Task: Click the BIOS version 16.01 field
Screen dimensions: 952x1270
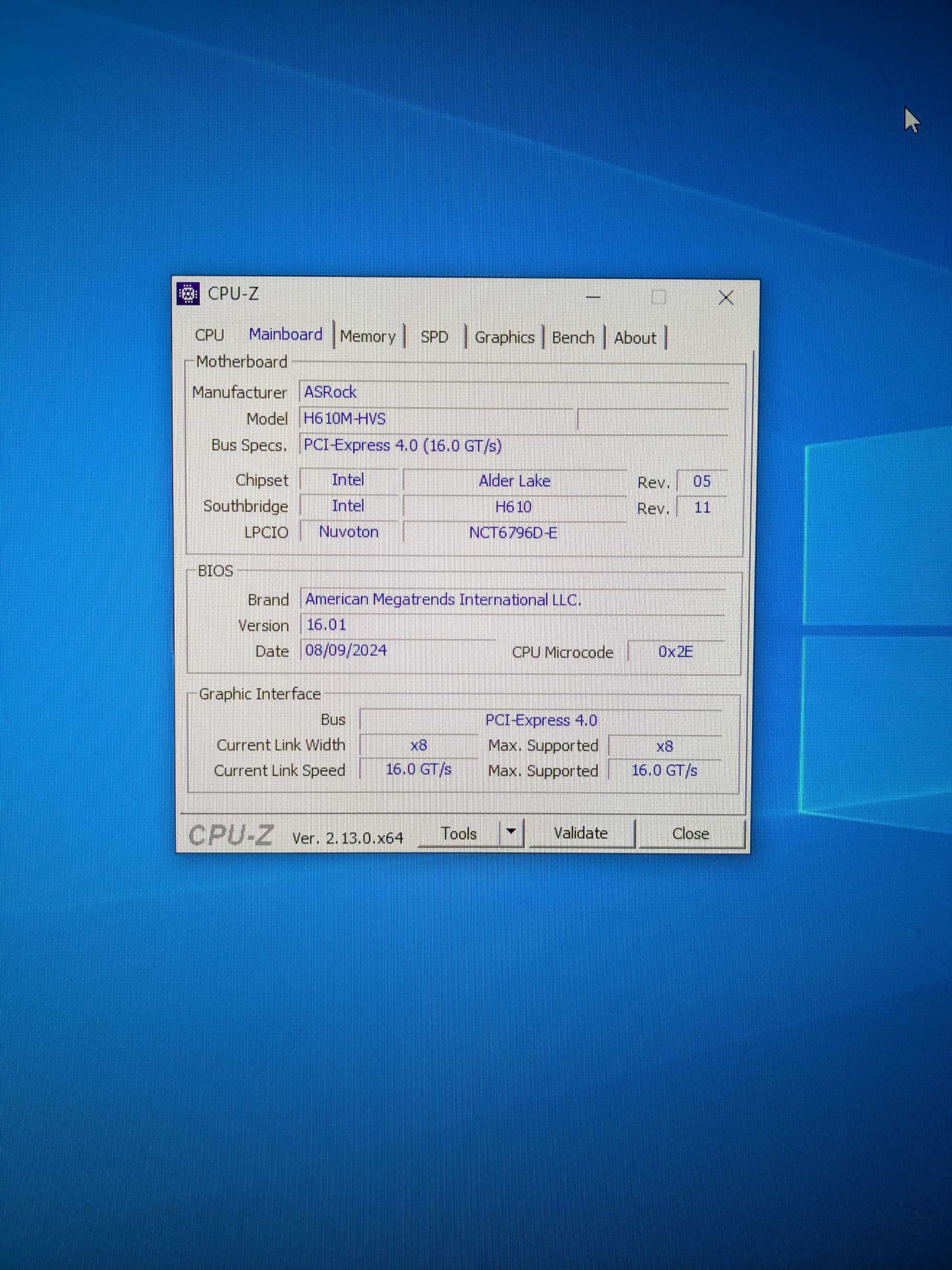Action: pyautogui.click(x=513, y=625)
